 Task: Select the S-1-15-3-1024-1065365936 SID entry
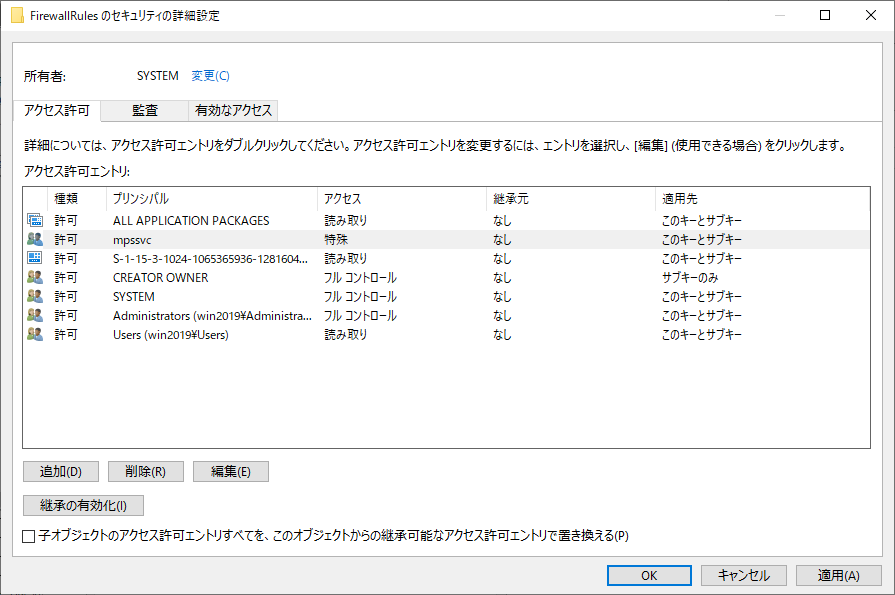(211, 259)
